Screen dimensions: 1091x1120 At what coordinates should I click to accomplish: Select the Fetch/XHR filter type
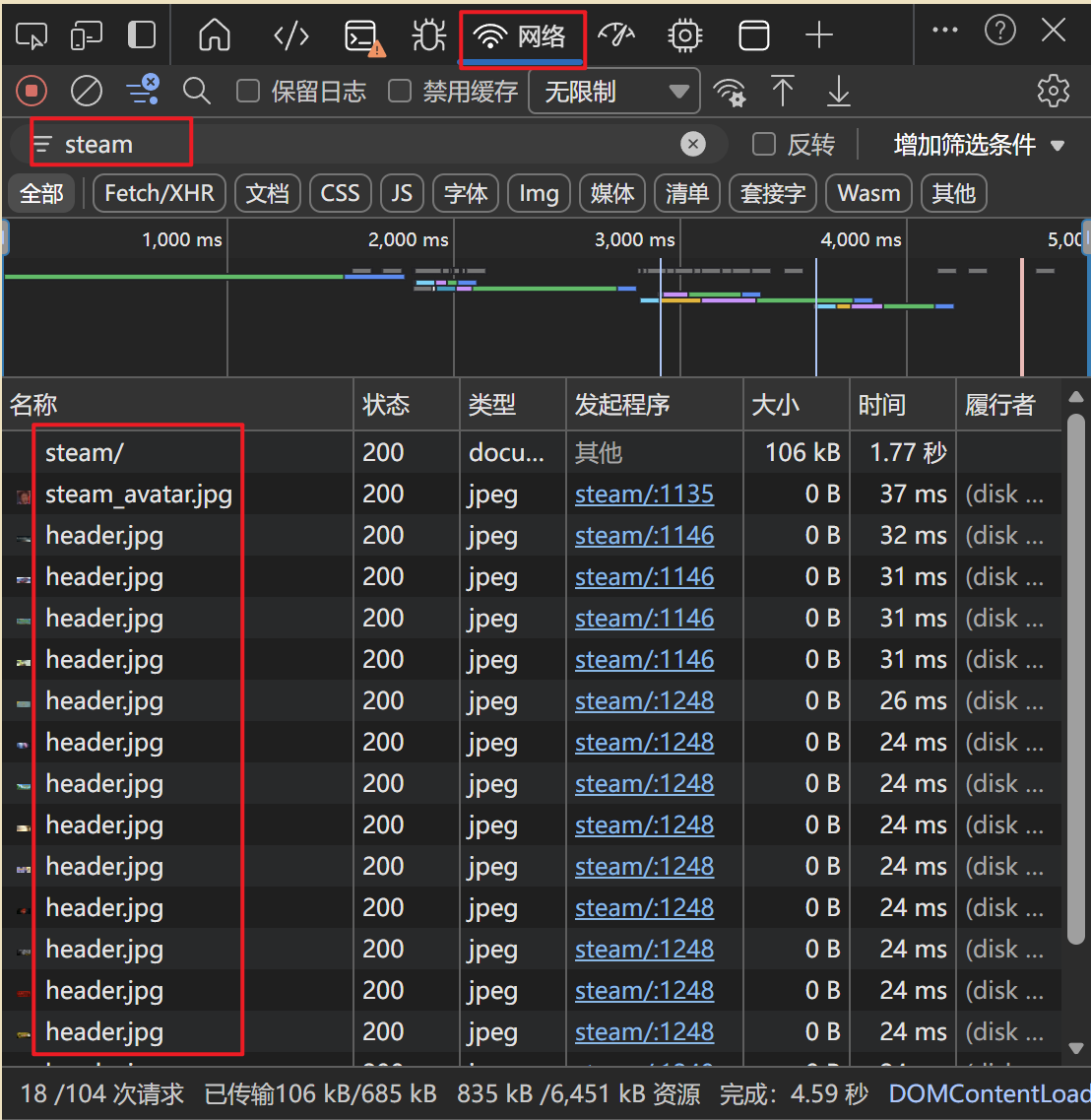point(160,193)
